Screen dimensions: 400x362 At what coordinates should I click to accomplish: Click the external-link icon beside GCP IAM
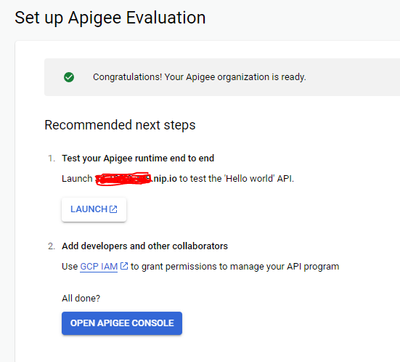pos(124,266)
